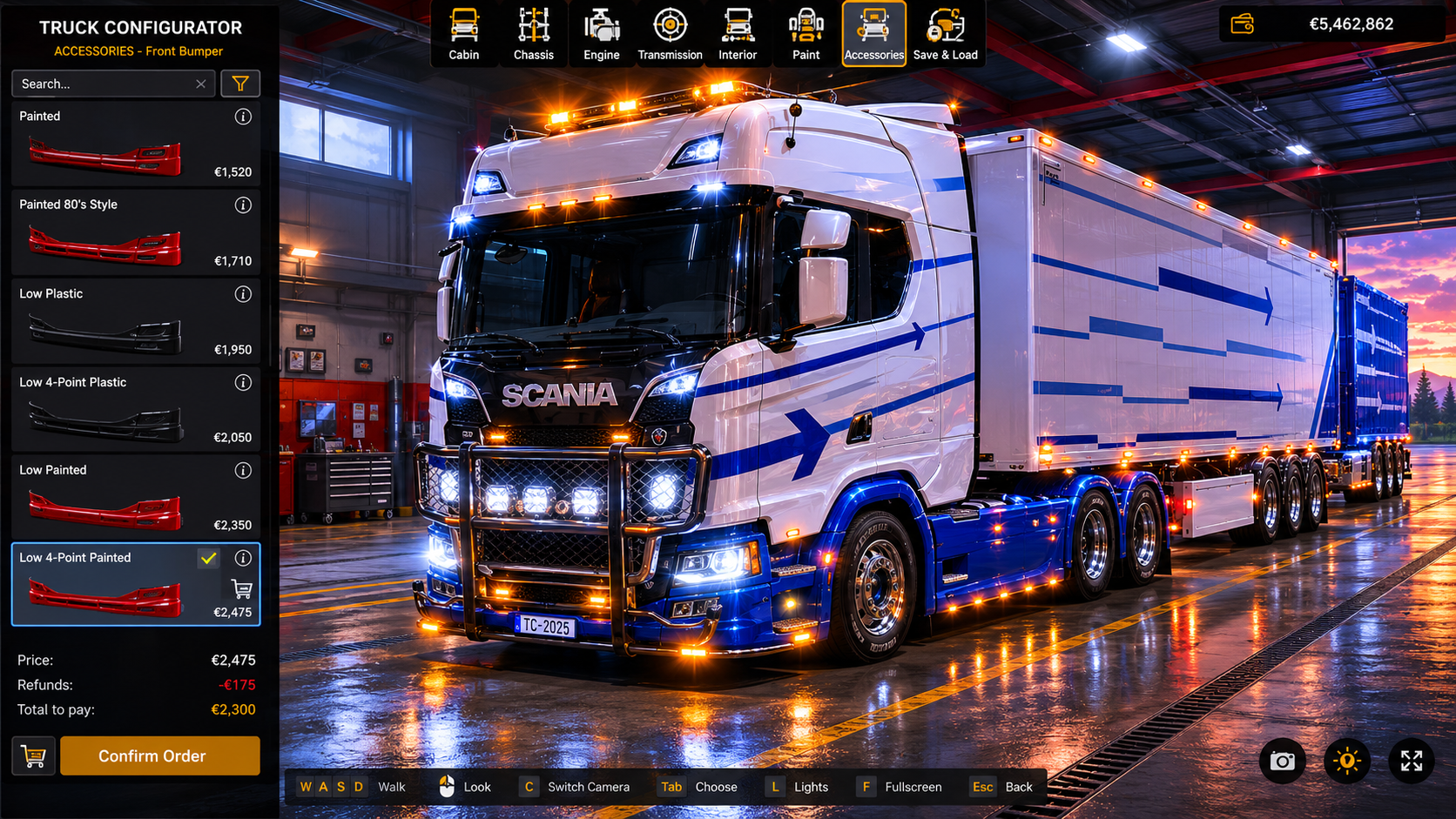Click the Search parts field
This screenshot has width=1456, height=819.
[113, 84]
